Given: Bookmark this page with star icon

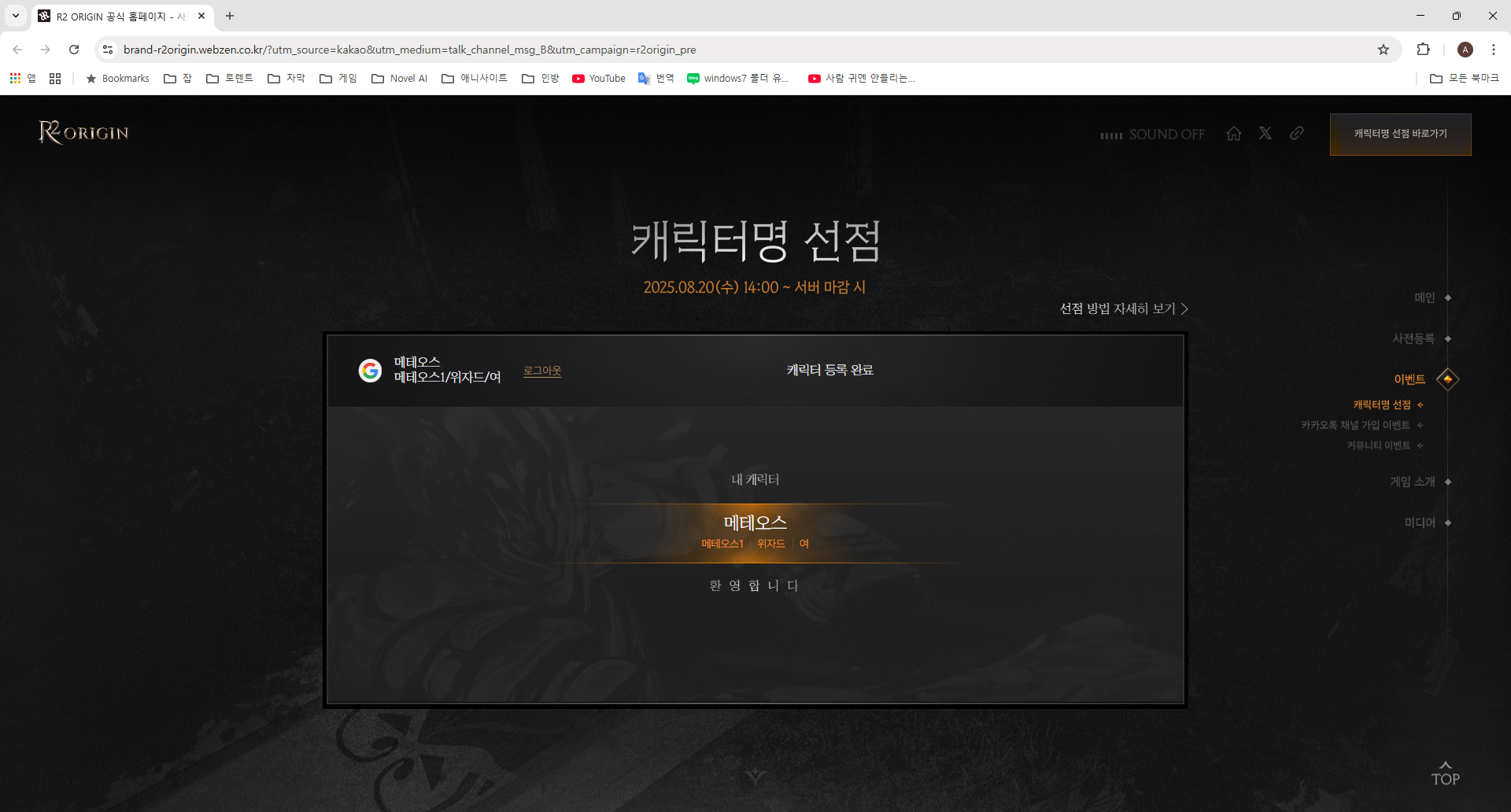Looking at the screenshot, I should (1384, 50).
